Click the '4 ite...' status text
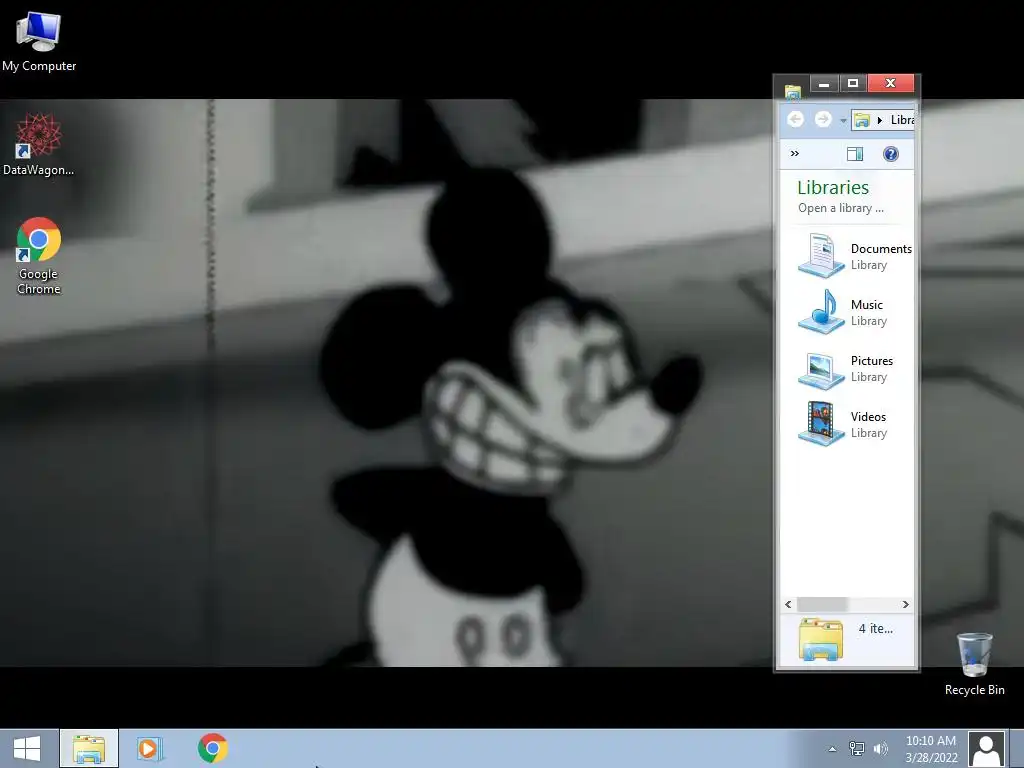 point(875,628)
